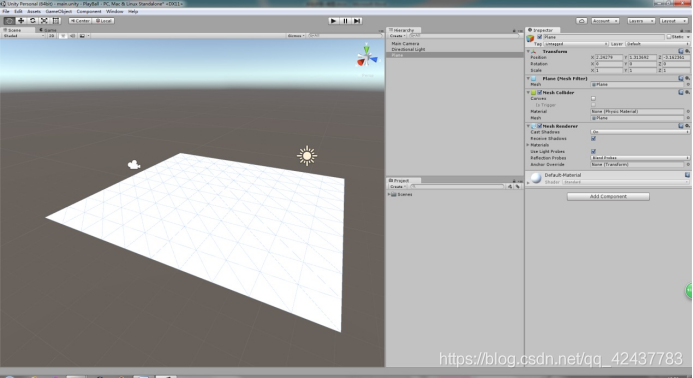693x378 pixels.
Task: Toggle the 2D scene view button
Action: click(x=51, y=36)
